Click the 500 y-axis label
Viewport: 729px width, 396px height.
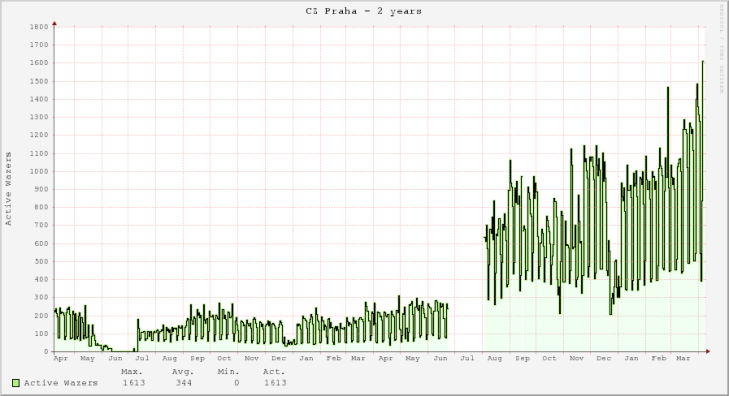click(x=41, y=262)
